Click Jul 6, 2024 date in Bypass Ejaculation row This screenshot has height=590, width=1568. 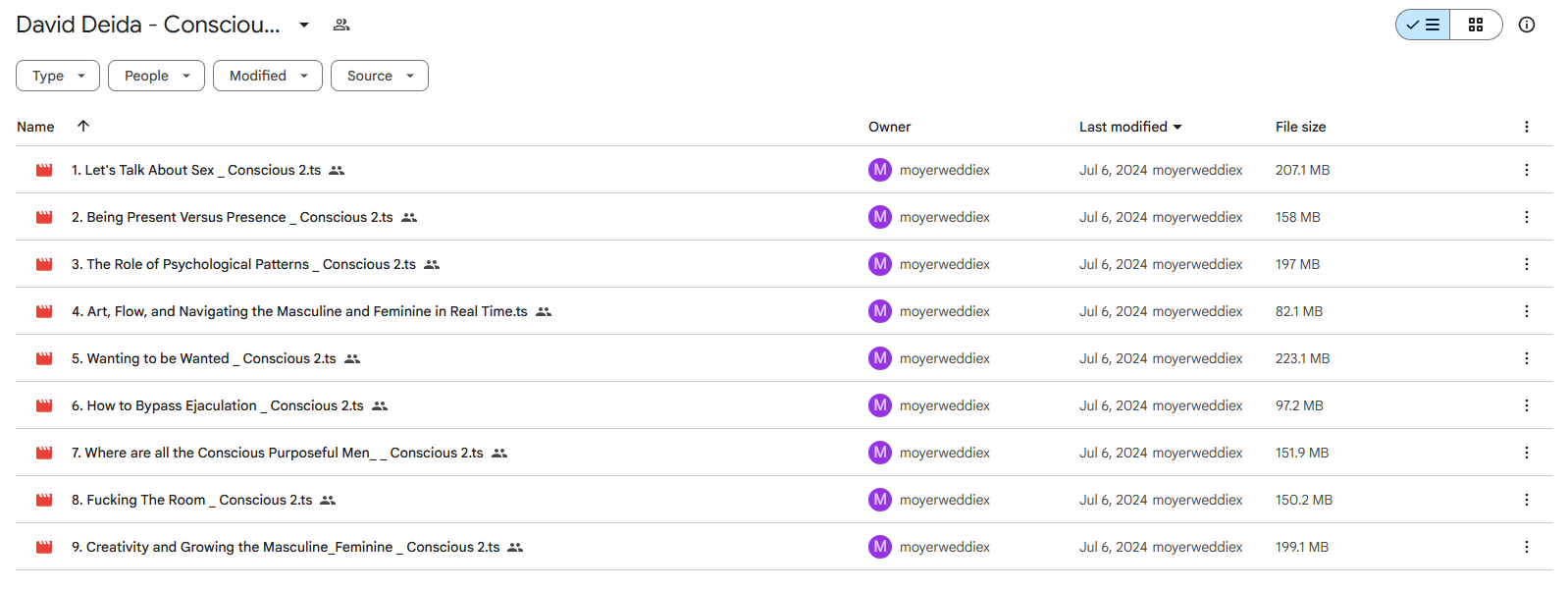point(1114,405)
